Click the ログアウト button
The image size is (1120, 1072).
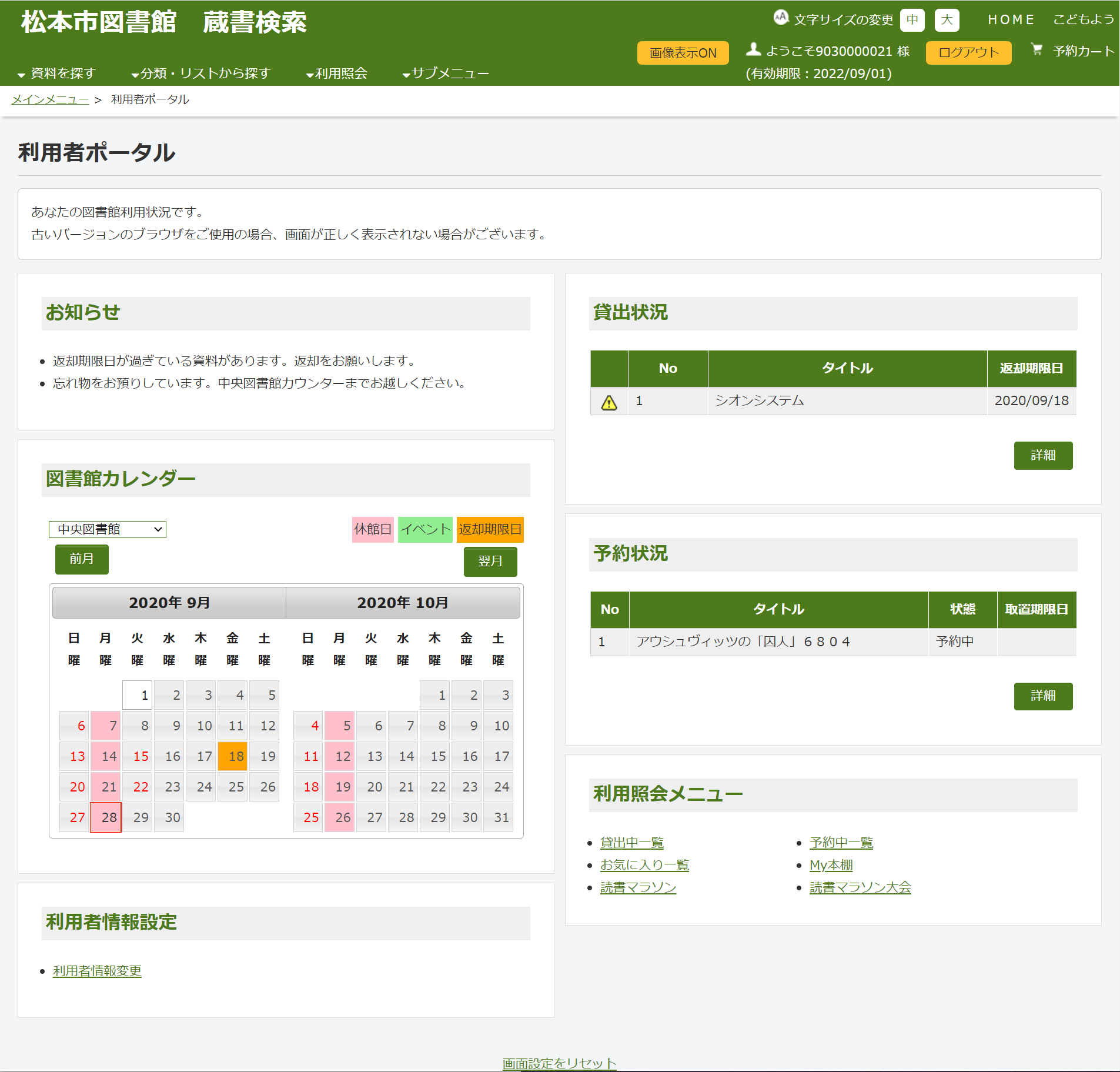click(968, 52)
